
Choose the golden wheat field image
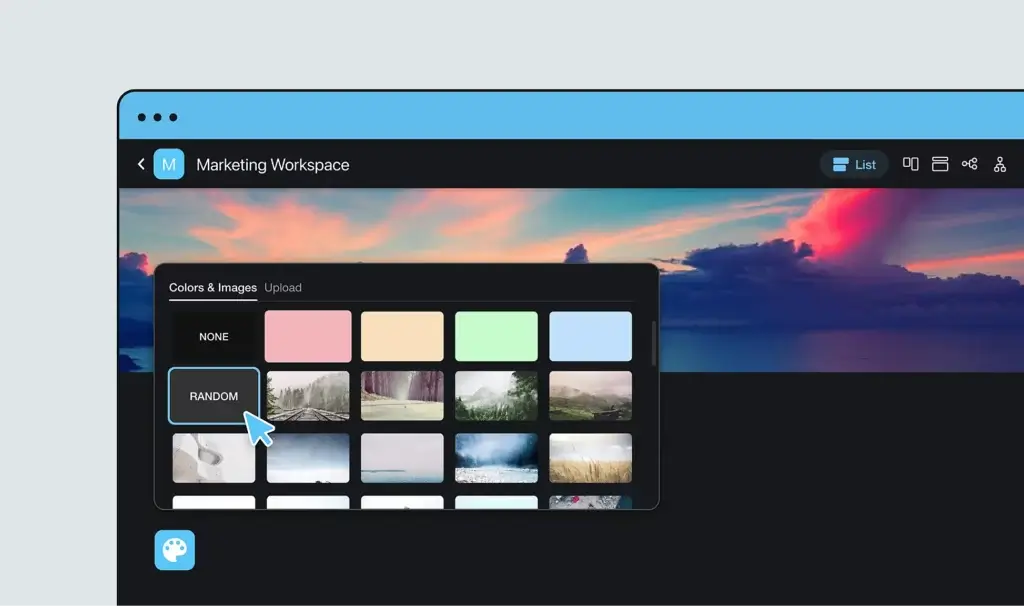(590, 458)
